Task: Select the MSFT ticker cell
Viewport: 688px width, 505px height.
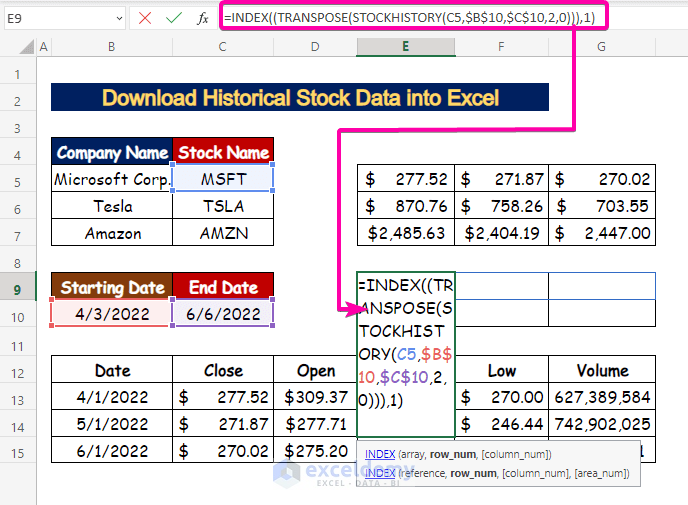Action: coord(223,179)
